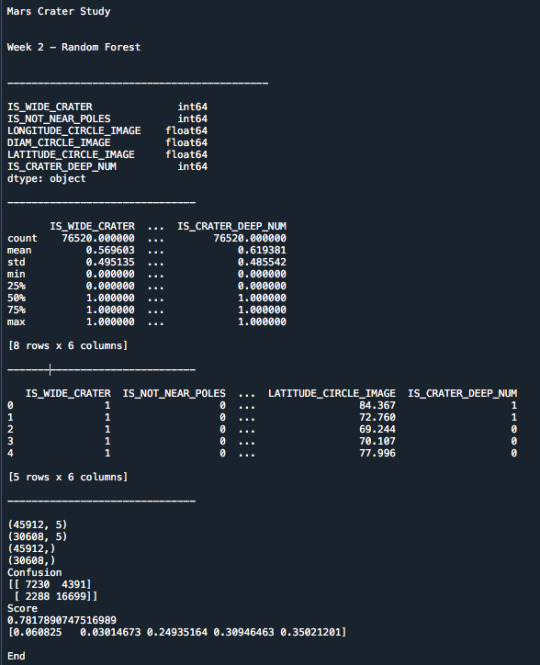Image resolution: width=540 pixels, height=665 pixels.
Task: Select confusion matrix value 4391
Action: click(x=74, y=584)
